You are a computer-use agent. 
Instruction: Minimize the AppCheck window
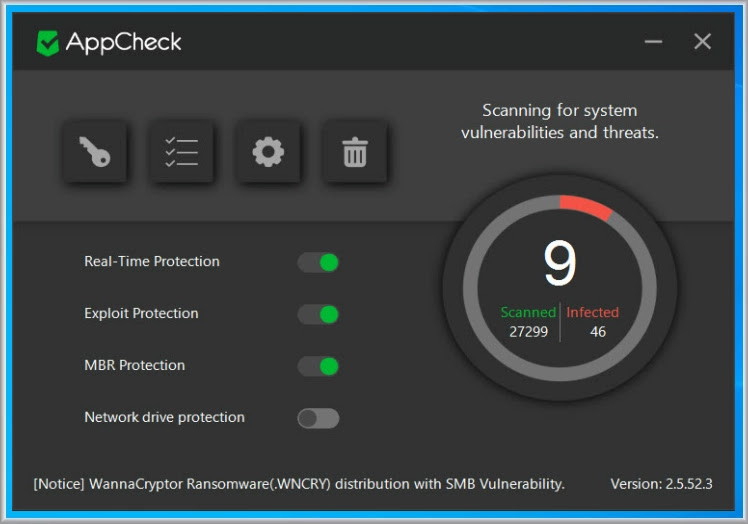(653, 42)
